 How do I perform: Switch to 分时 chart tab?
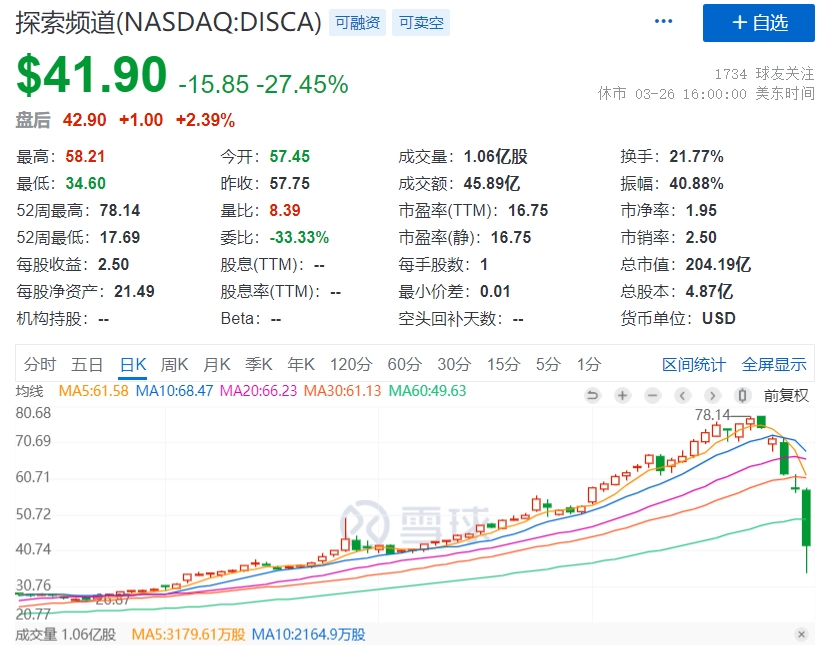pyautogui.click(x=40, y=364)
